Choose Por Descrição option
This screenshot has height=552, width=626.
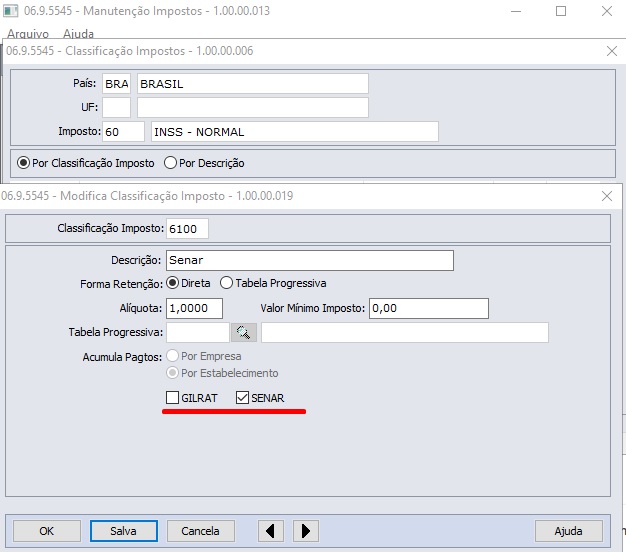point(170,163)
